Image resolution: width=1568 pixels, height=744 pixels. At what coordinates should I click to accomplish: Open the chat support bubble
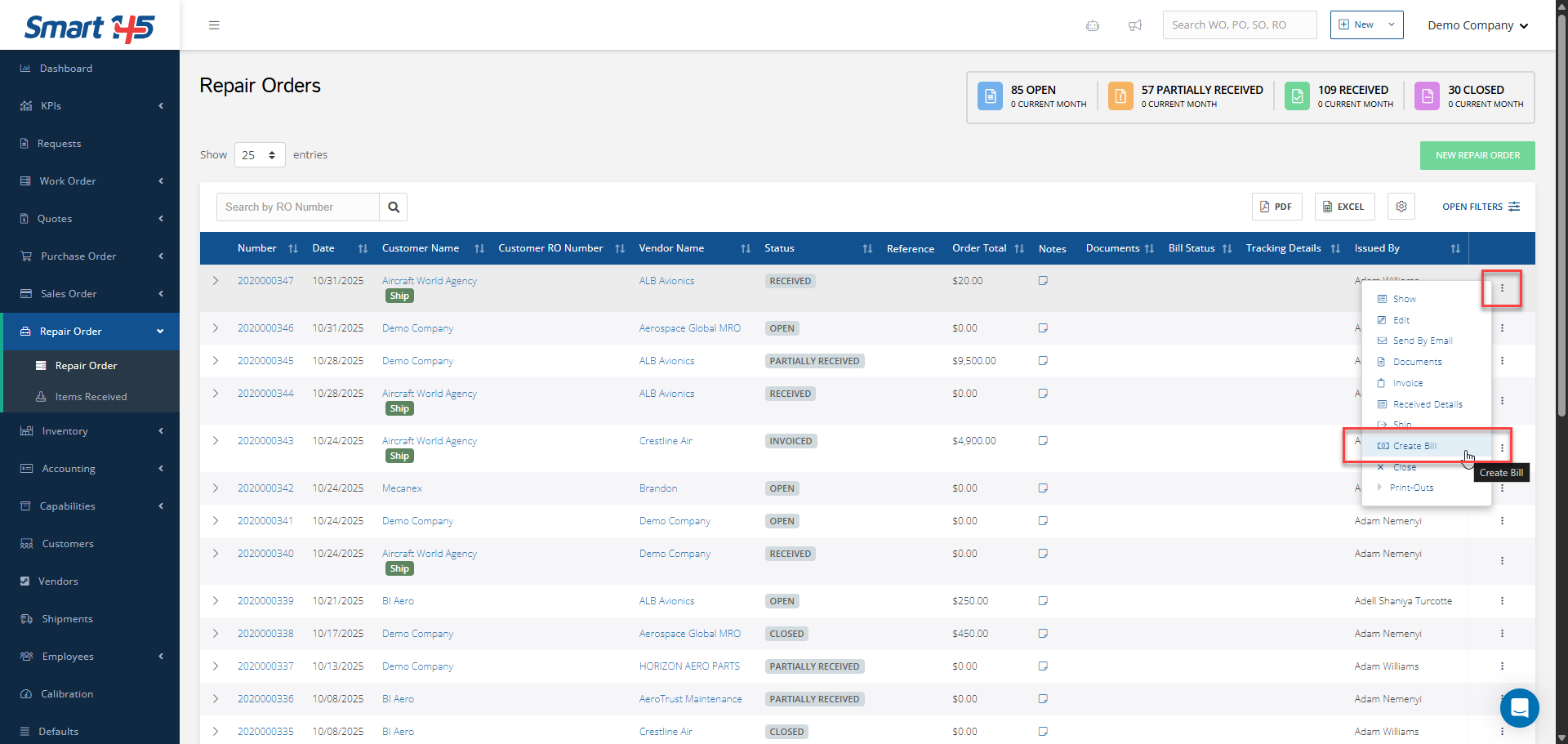click(1519, 707)
